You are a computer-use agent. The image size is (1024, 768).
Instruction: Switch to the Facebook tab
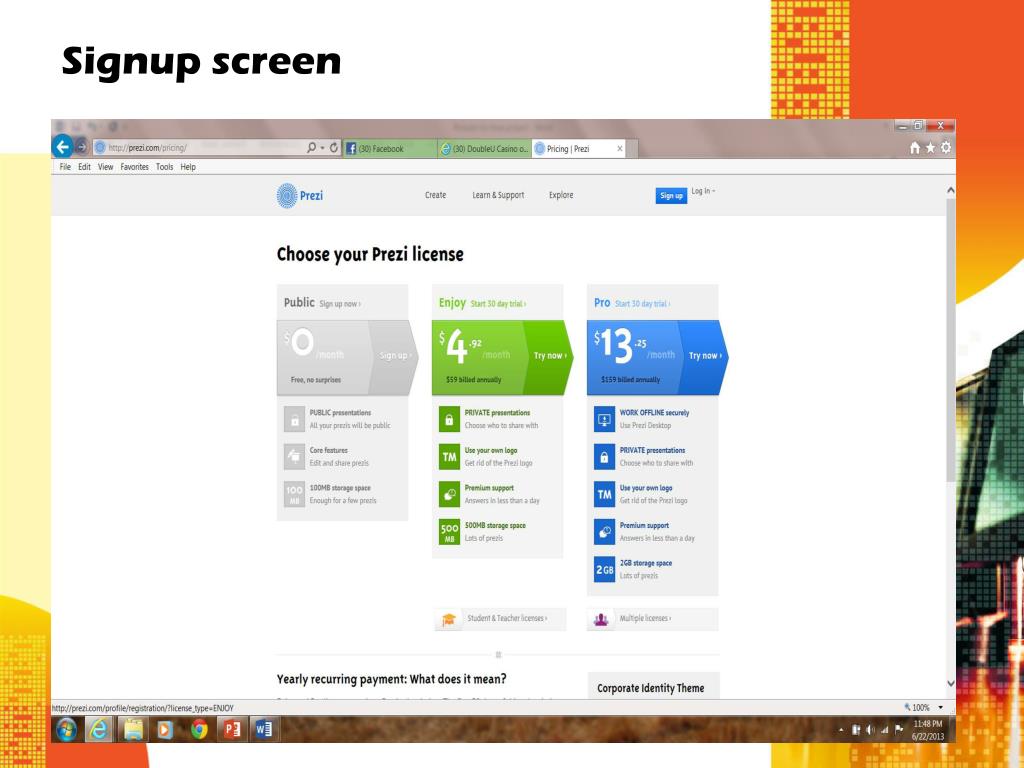pos(390,149)
